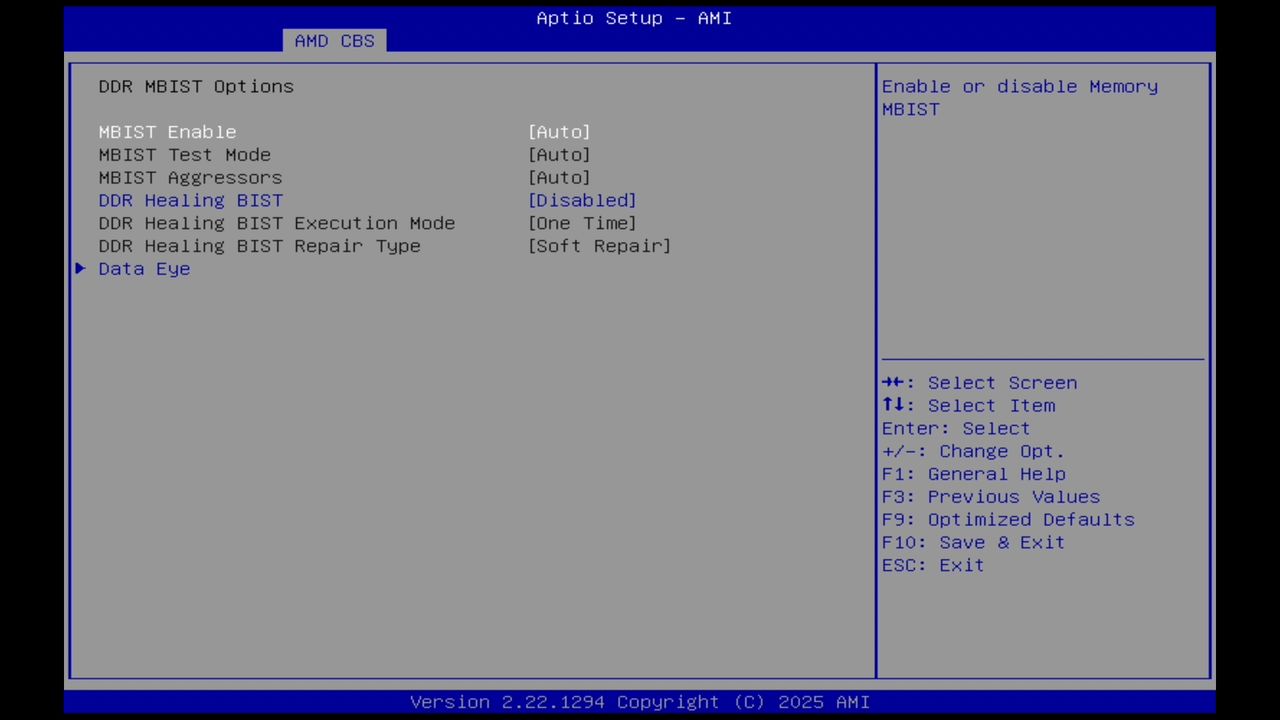
Task: Highlight the MBIST Aggressors entry
Action: point(190,177)
